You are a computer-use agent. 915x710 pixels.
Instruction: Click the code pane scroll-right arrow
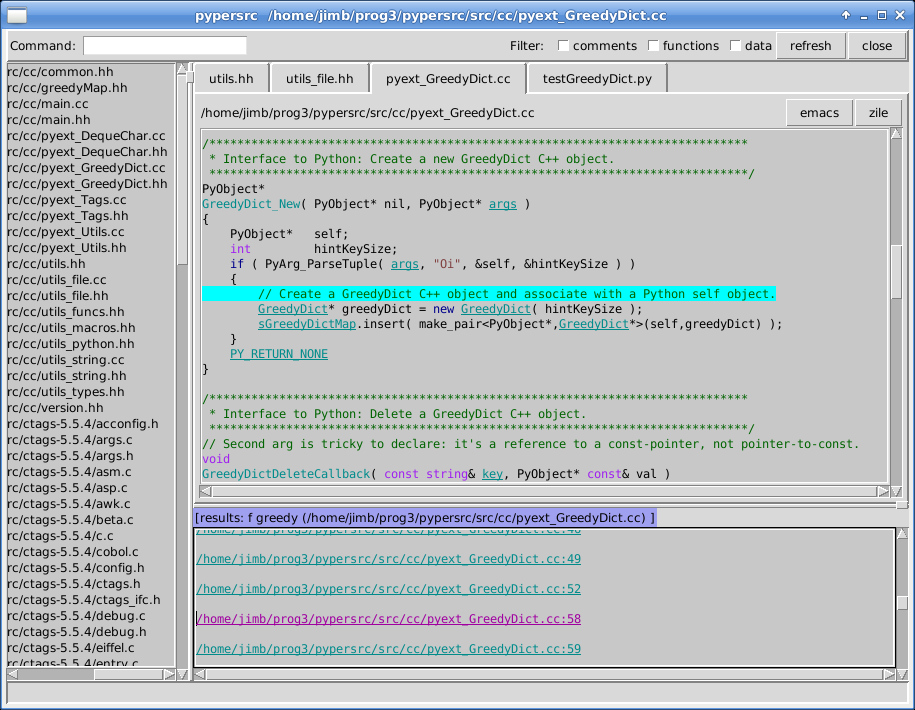tap(882, 491)
